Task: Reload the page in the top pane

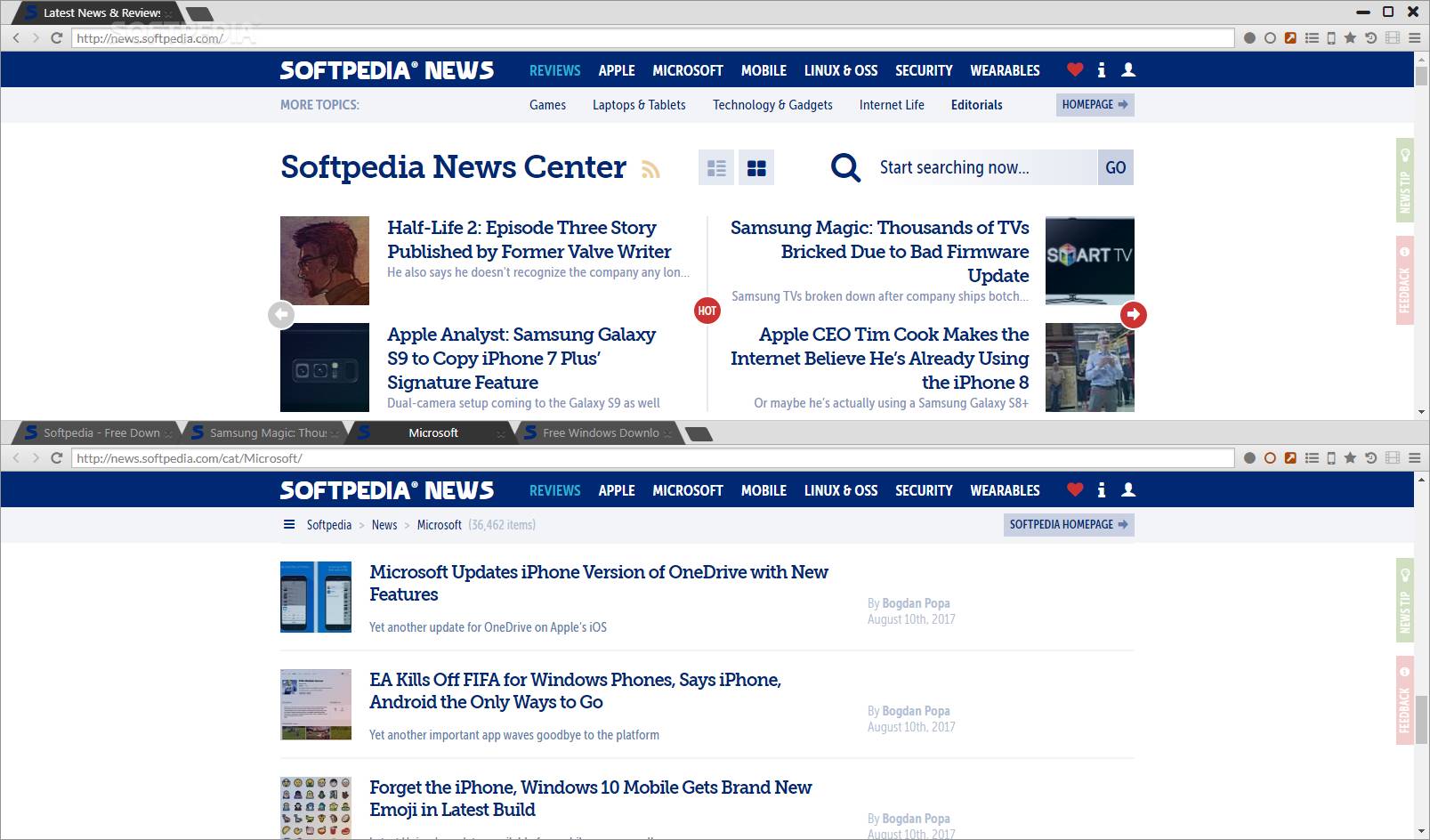Action: tap(57, 38)
